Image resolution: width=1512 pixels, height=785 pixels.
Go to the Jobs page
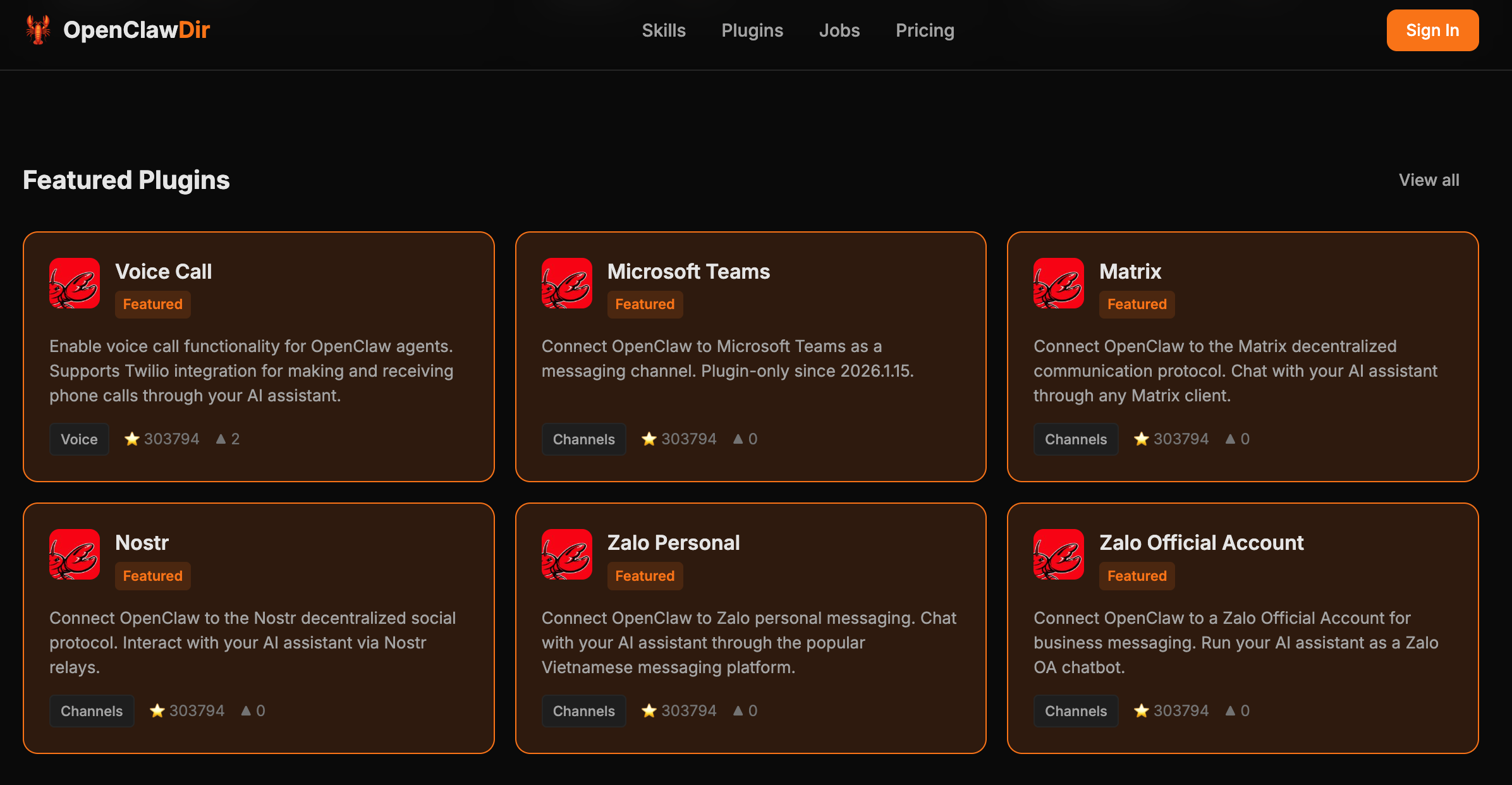(839, 30)
